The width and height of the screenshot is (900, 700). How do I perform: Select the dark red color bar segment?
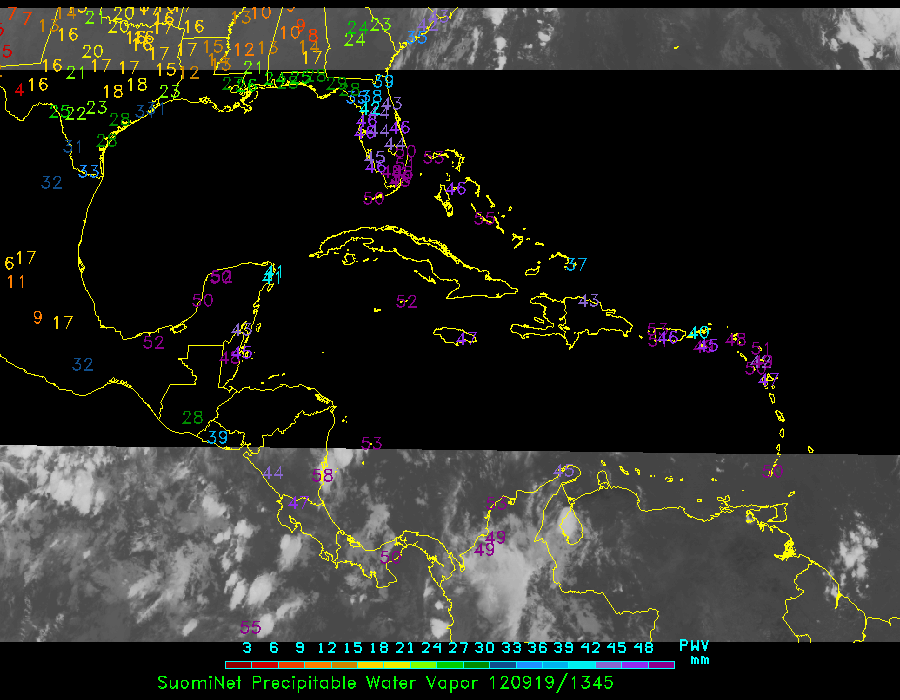point(238,664)
